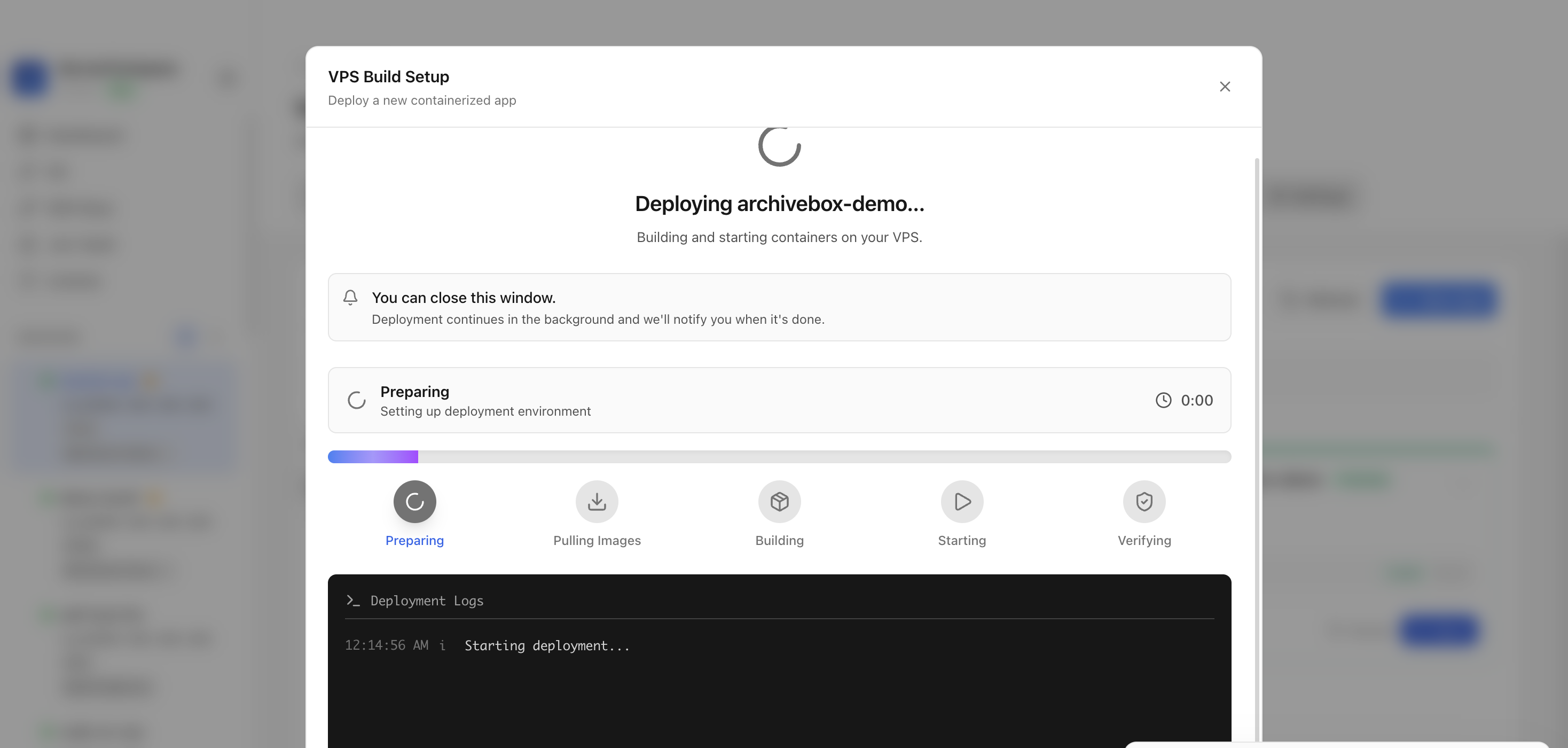
Task: Click the 'Deployment Logs' header text
Action: point(427,601)
